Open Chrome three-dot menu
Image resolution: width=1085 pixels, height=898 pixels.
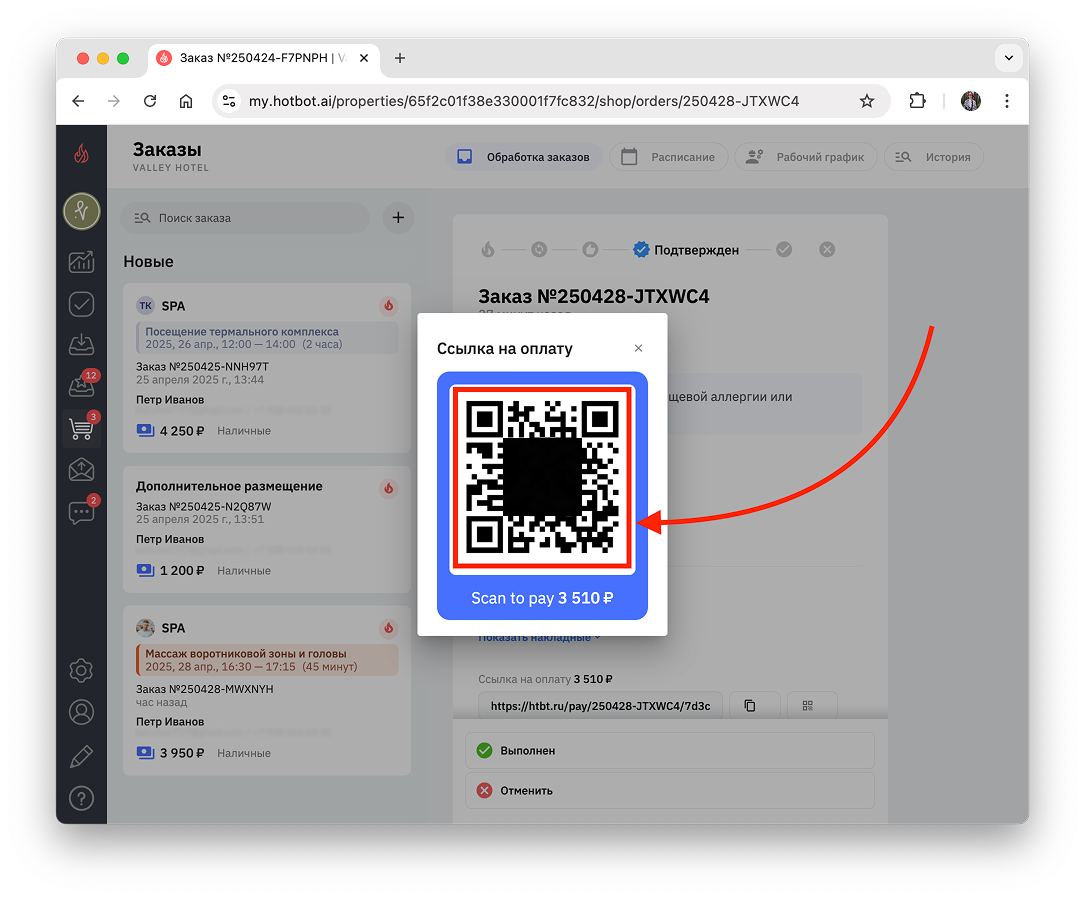pyautogui.click(x=1007, y=101)
